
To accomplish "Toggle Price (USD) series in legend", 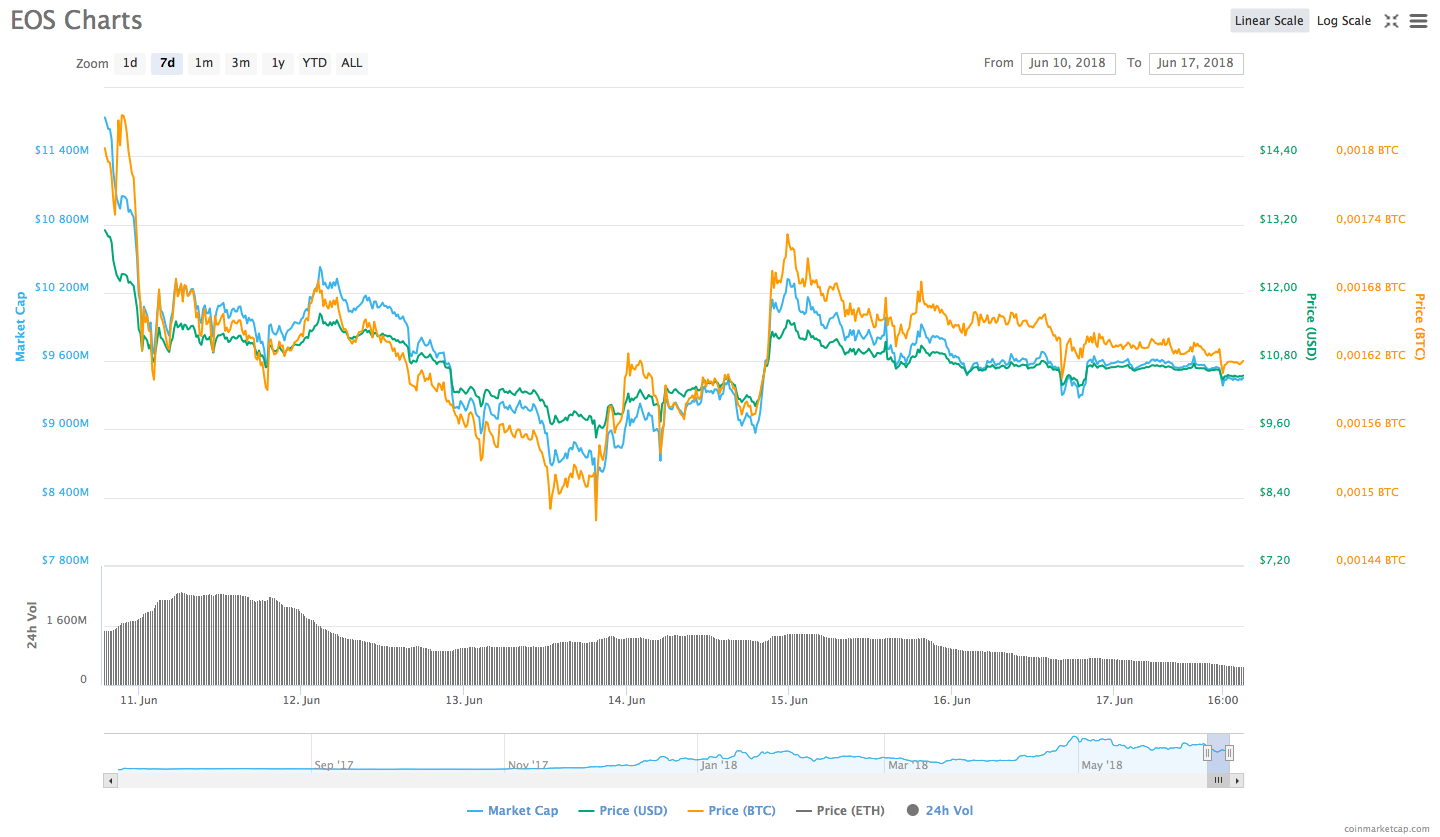I will 623,811.
